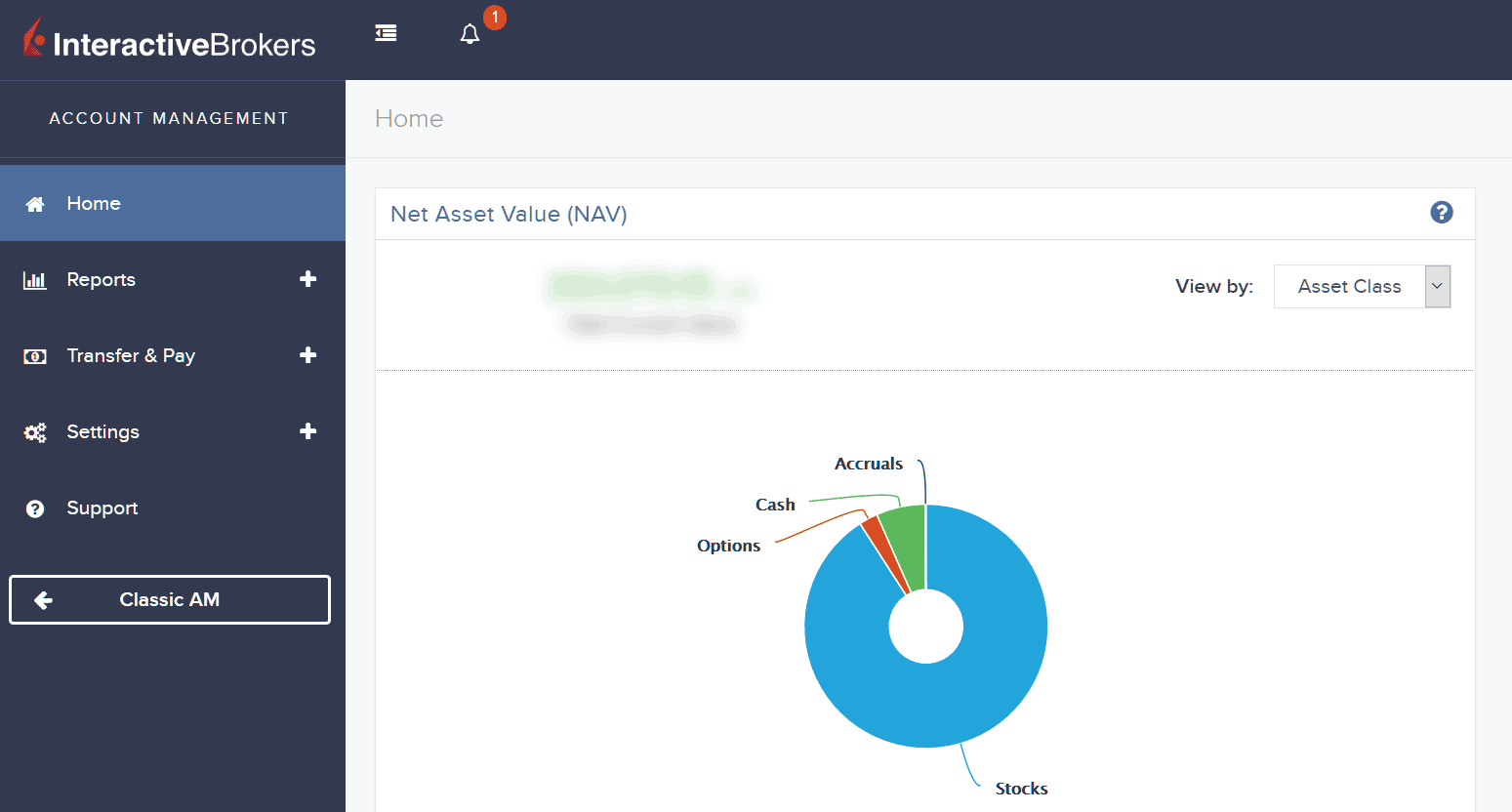This screenshot has height=812, width=1512.
Task: Click the Net Asset Value (NAV) heading
Action: pos(509,214)
